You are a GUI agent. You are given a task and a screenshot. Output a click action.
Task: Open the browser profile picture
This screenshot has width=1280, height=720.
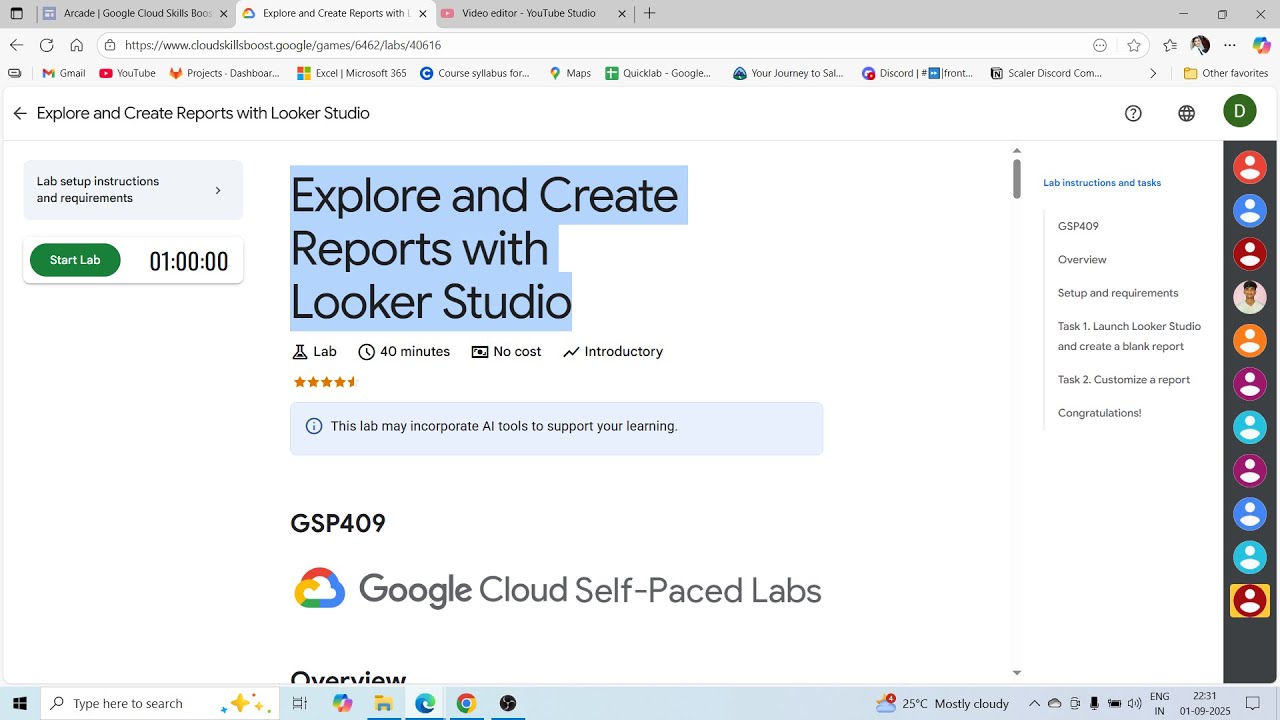point(1200,45)
